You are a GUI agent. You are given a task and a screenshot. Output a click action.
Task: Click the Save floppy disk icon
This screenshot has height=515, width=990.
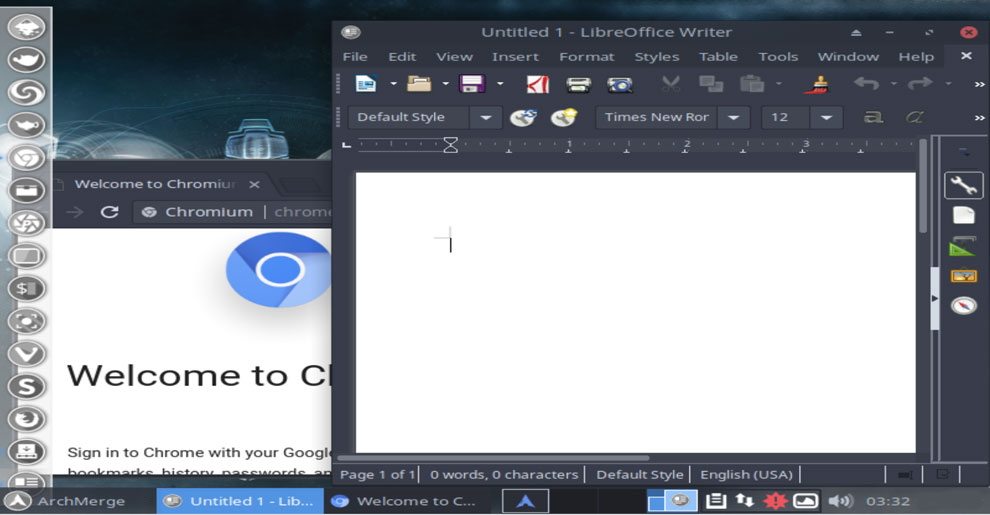(x=472, y=84)
